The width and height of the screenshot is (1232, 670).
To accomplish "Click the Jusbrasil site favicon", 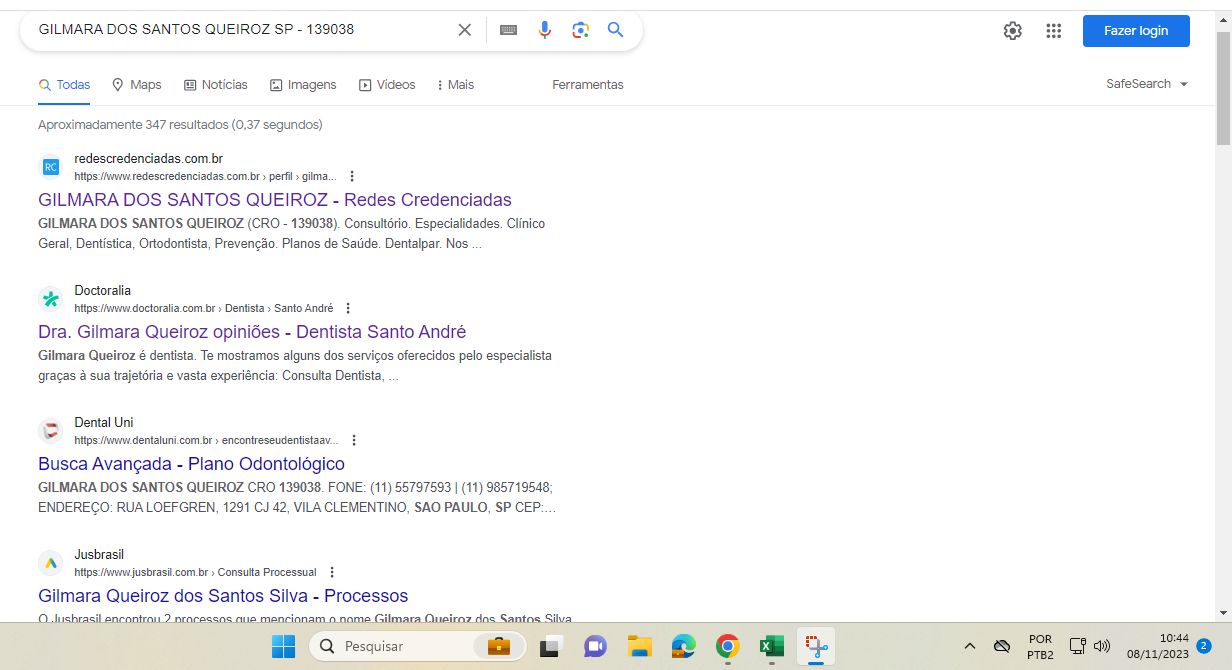I will point(50,563).
